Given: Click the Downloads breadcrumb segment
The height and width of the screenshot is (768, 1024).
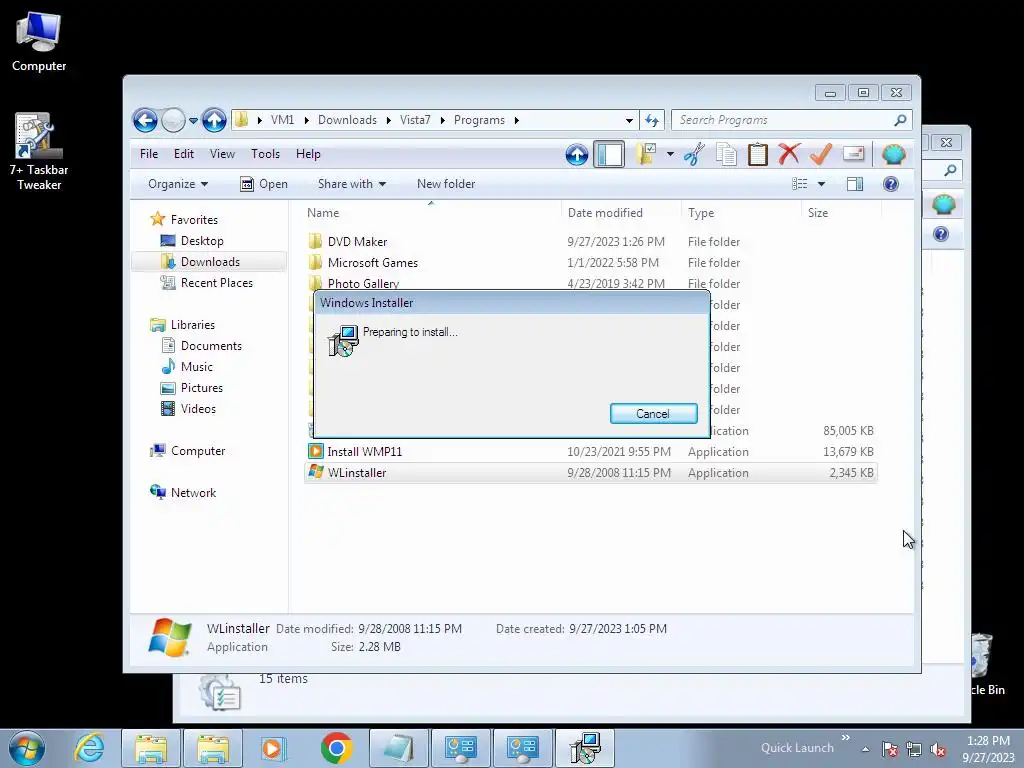Looking at the screenshot, I should [347, 120].
